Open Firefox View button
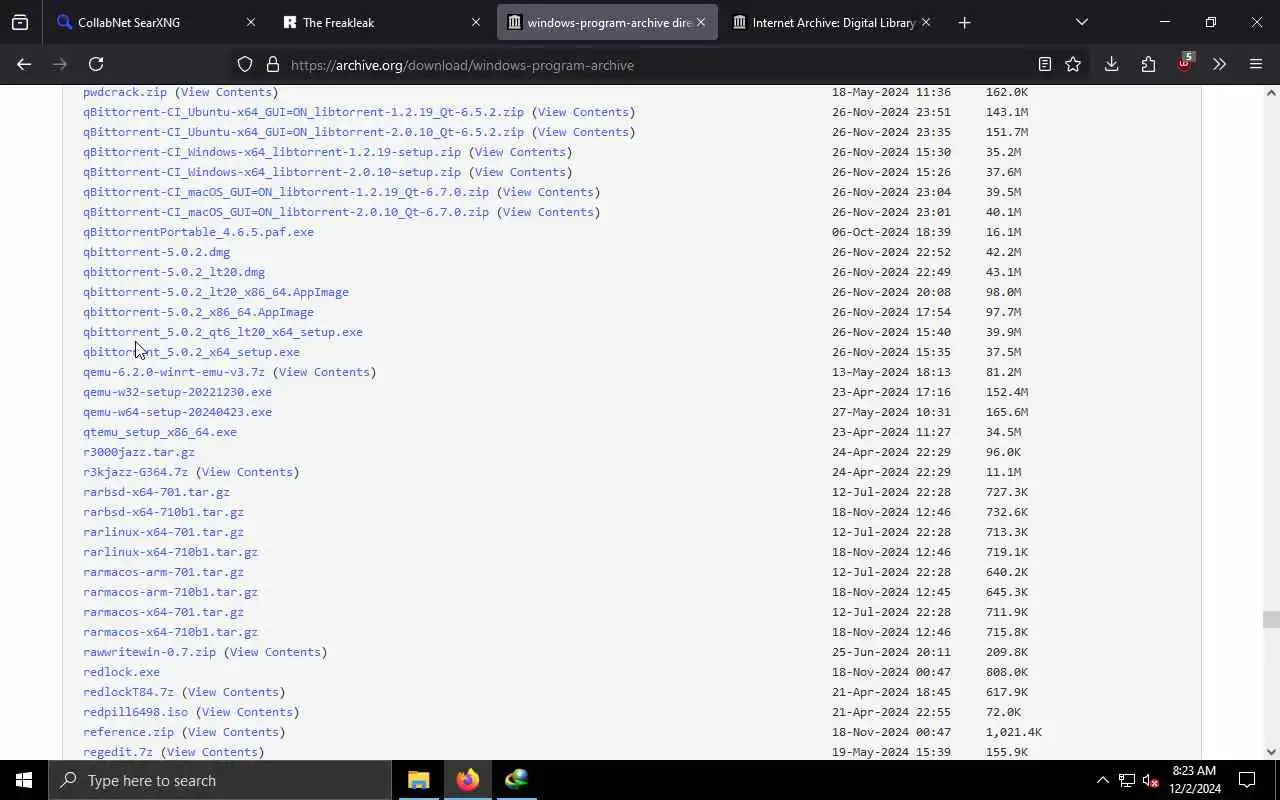The width and height of the screenshot is (1280, 800). point(20,22)
